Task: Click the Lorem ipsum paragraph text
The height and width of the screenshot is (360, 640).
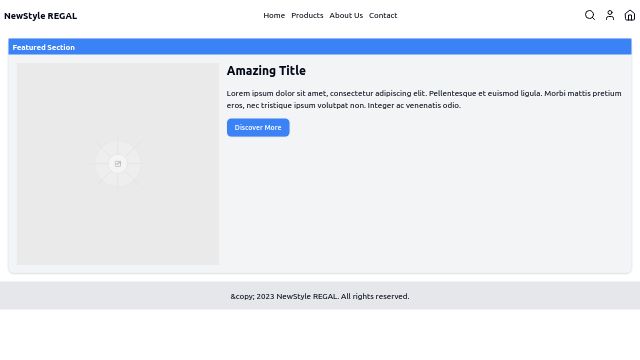Action: (x=424, y=99)
